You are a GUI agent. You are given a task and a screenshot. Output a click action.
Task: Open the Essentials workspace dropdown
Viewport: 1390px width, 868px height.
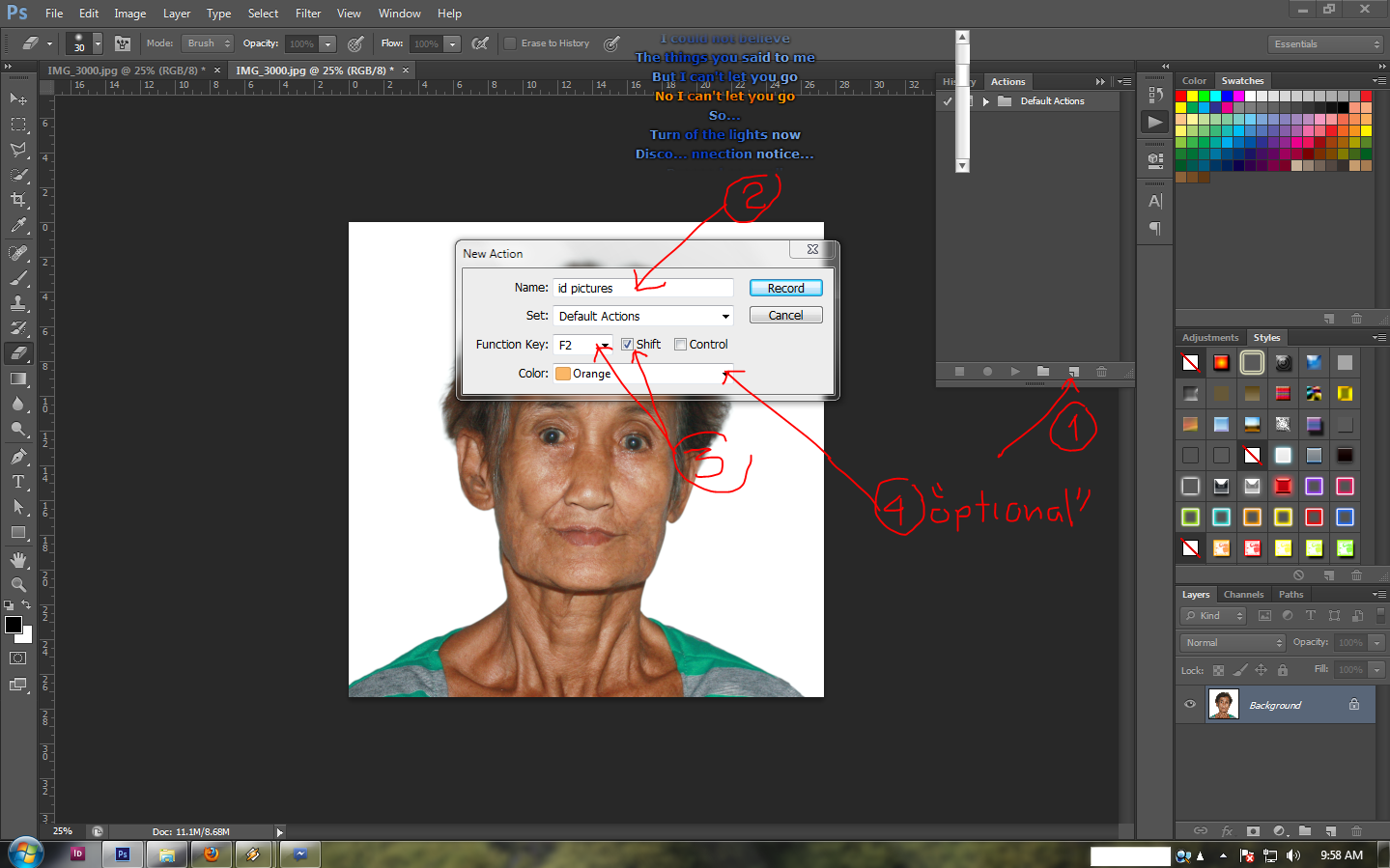(x=1325, y=44)
